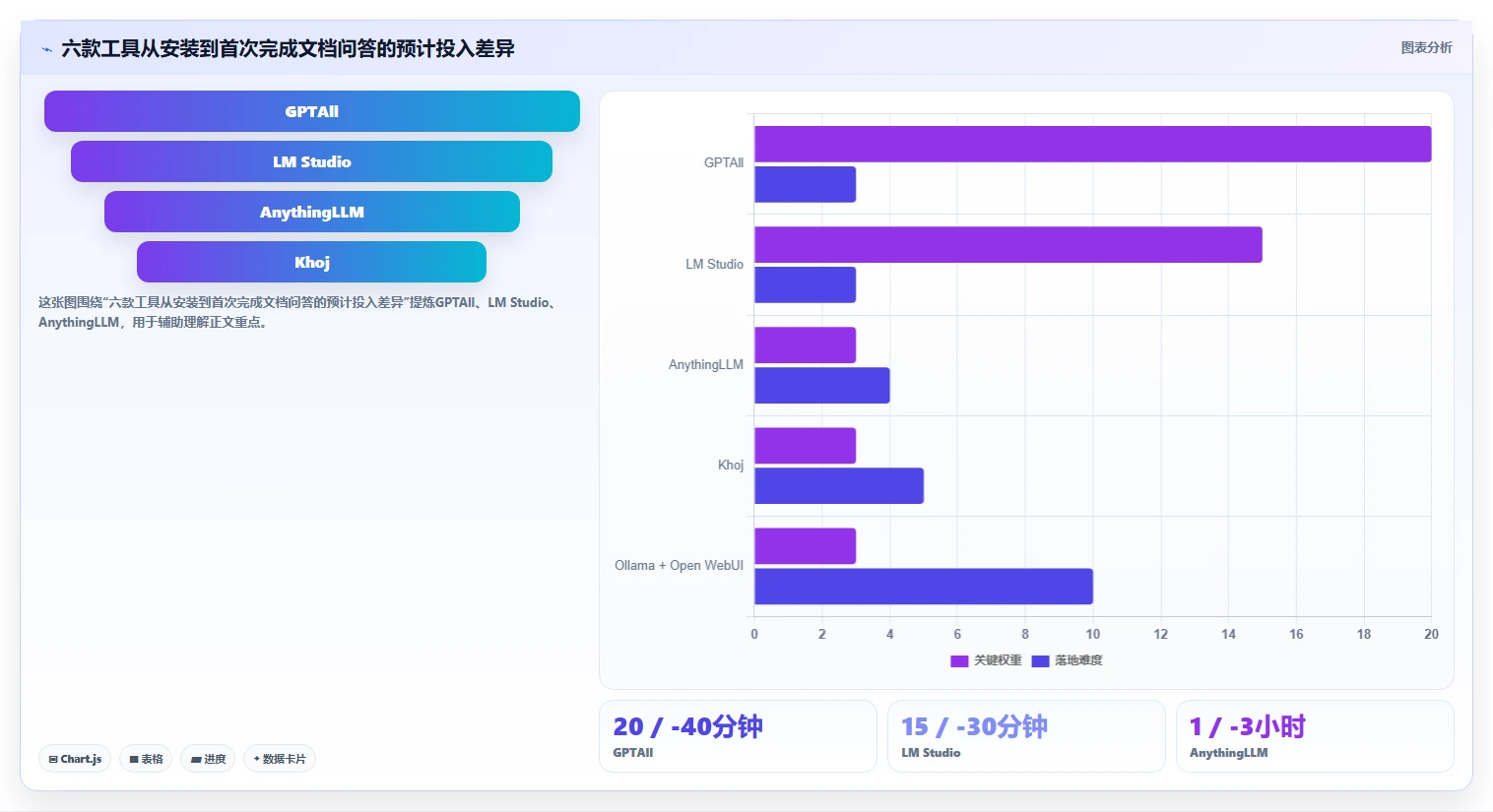Screen dimensions: 1493x812
Task: Click the blue Ollama + Open WebUI bar
Action: click(923, 586)
